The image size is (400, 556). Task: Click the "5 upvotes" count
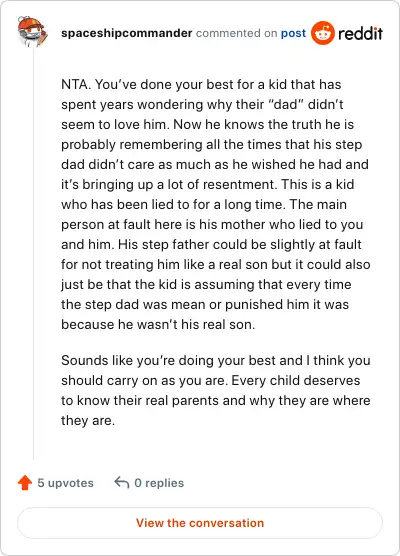point(66,483)
